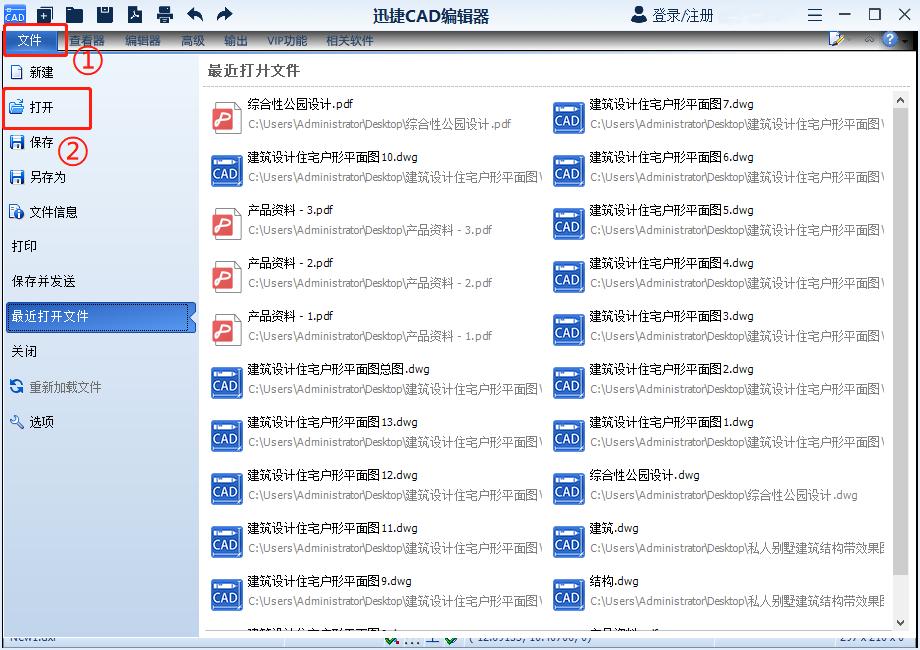The image size is (920, 650).
Task: Open help using the question mark icon
Action: pos(889,40)
